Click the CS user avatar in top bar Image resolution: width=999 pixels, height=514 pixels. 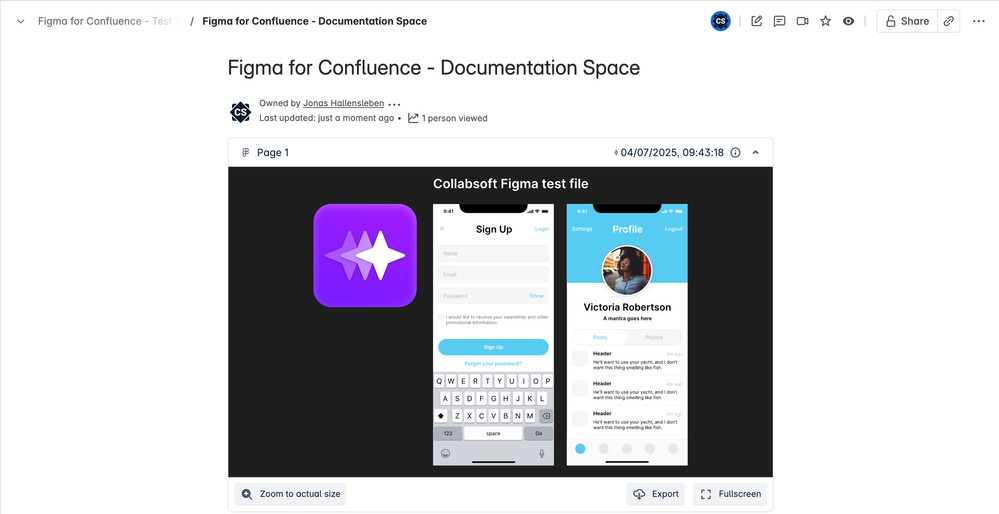pos(720,21)
